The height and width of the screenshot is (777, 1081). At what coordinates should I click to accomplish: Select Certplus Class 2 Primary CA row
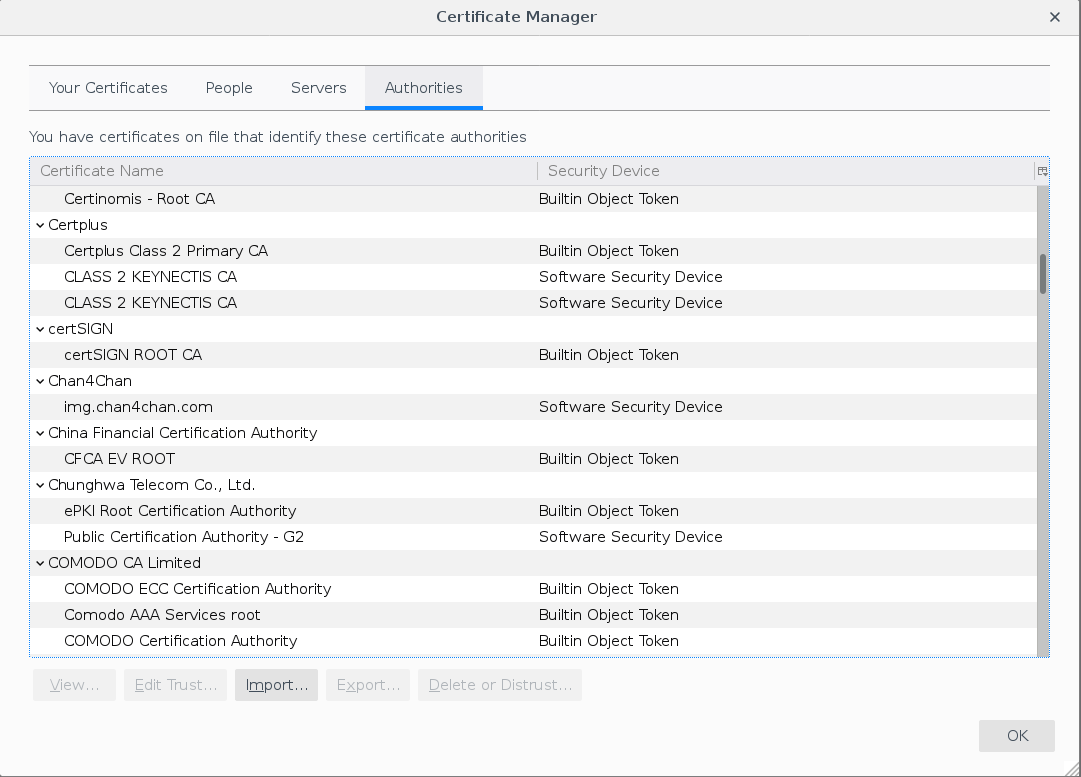tap(533, 251)
